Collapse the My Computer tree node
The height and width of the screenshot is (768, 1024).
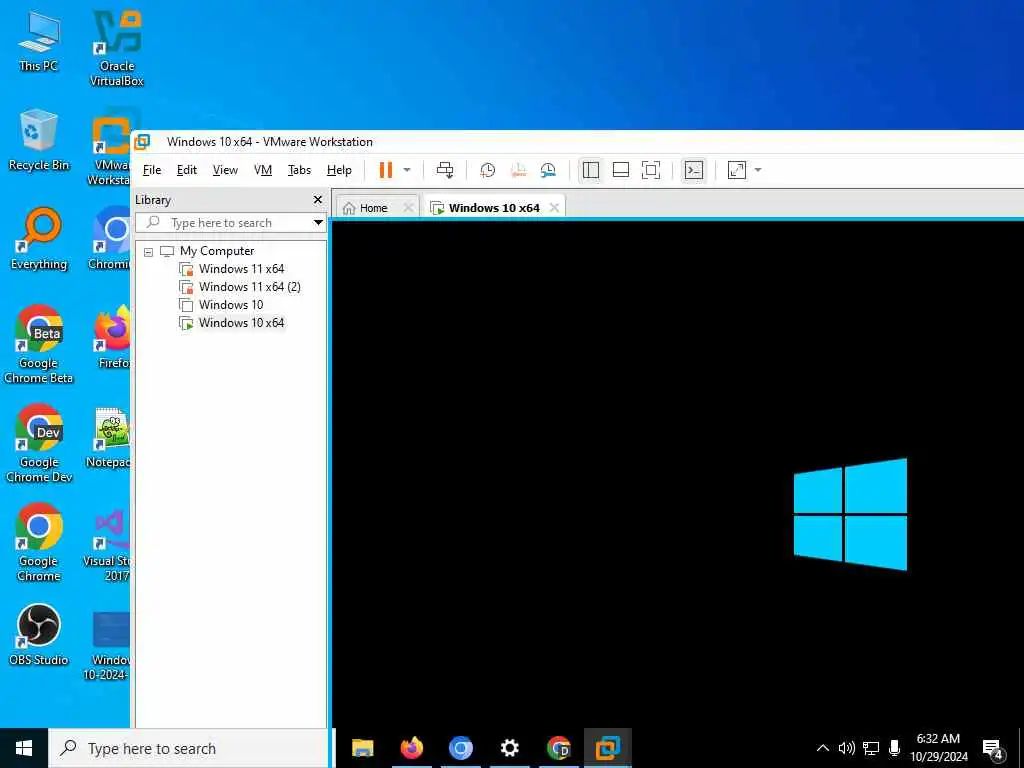pos(148,251)
